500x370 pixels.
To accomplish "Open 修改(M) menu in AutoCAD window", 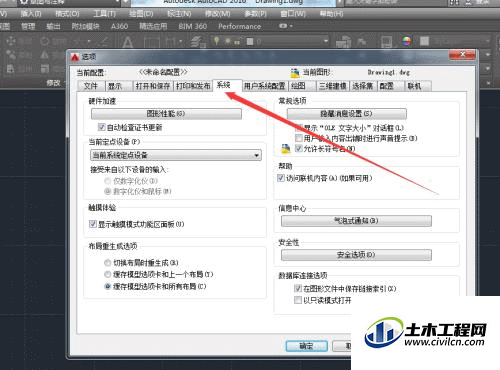I will [218, 14].
